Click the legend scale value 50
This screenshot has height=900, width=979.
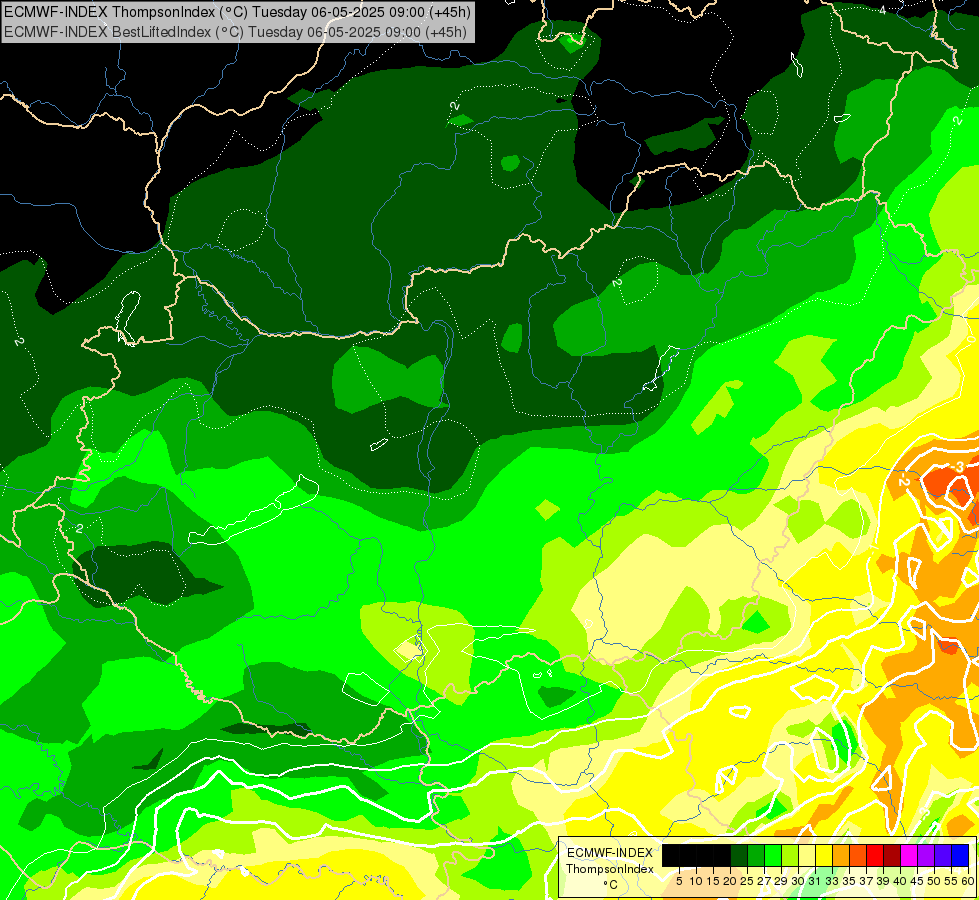click(x=935, y=881)
